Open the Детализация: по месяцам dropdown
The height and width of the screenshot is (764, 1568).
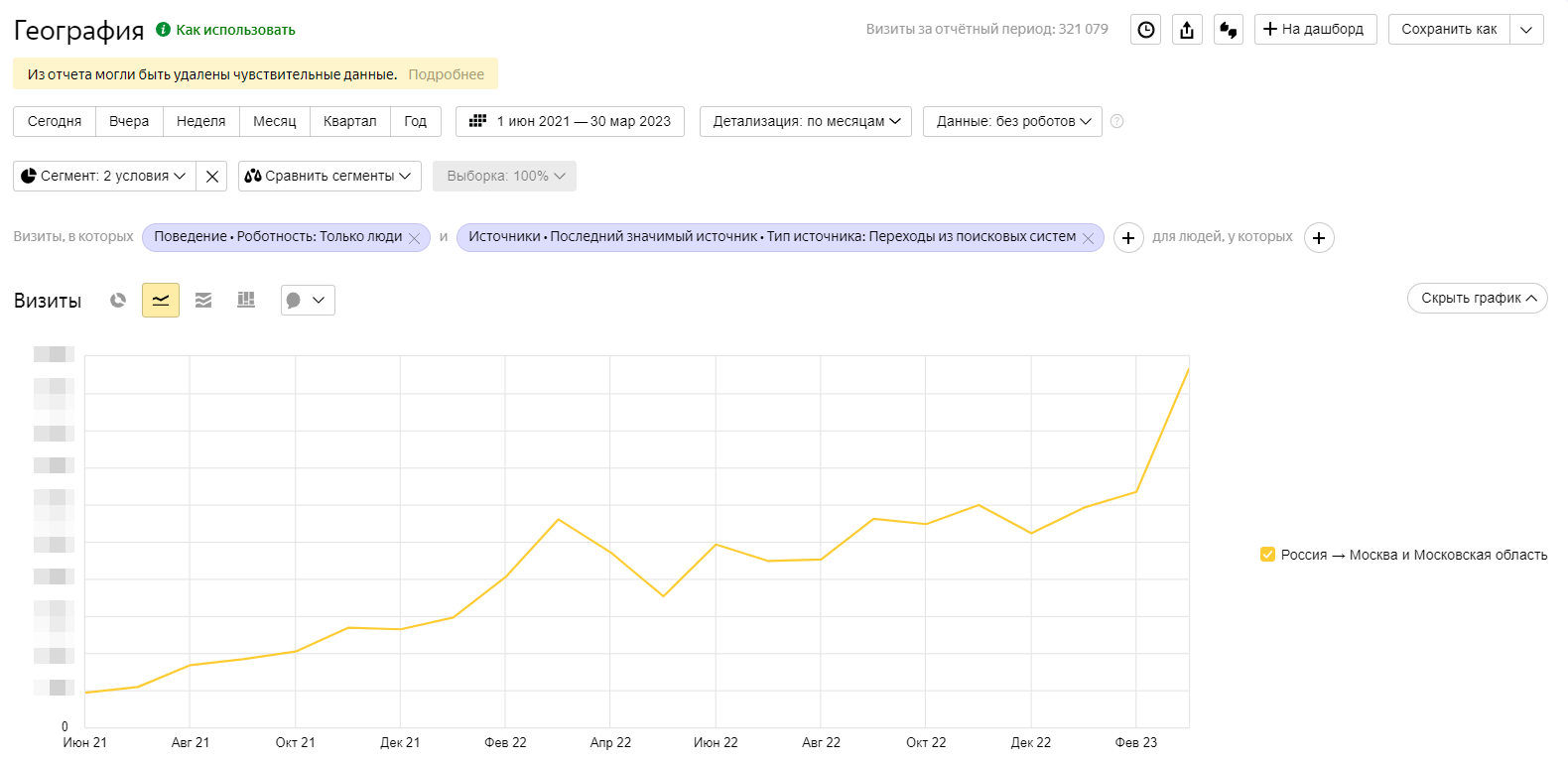[x=806, y=121]
